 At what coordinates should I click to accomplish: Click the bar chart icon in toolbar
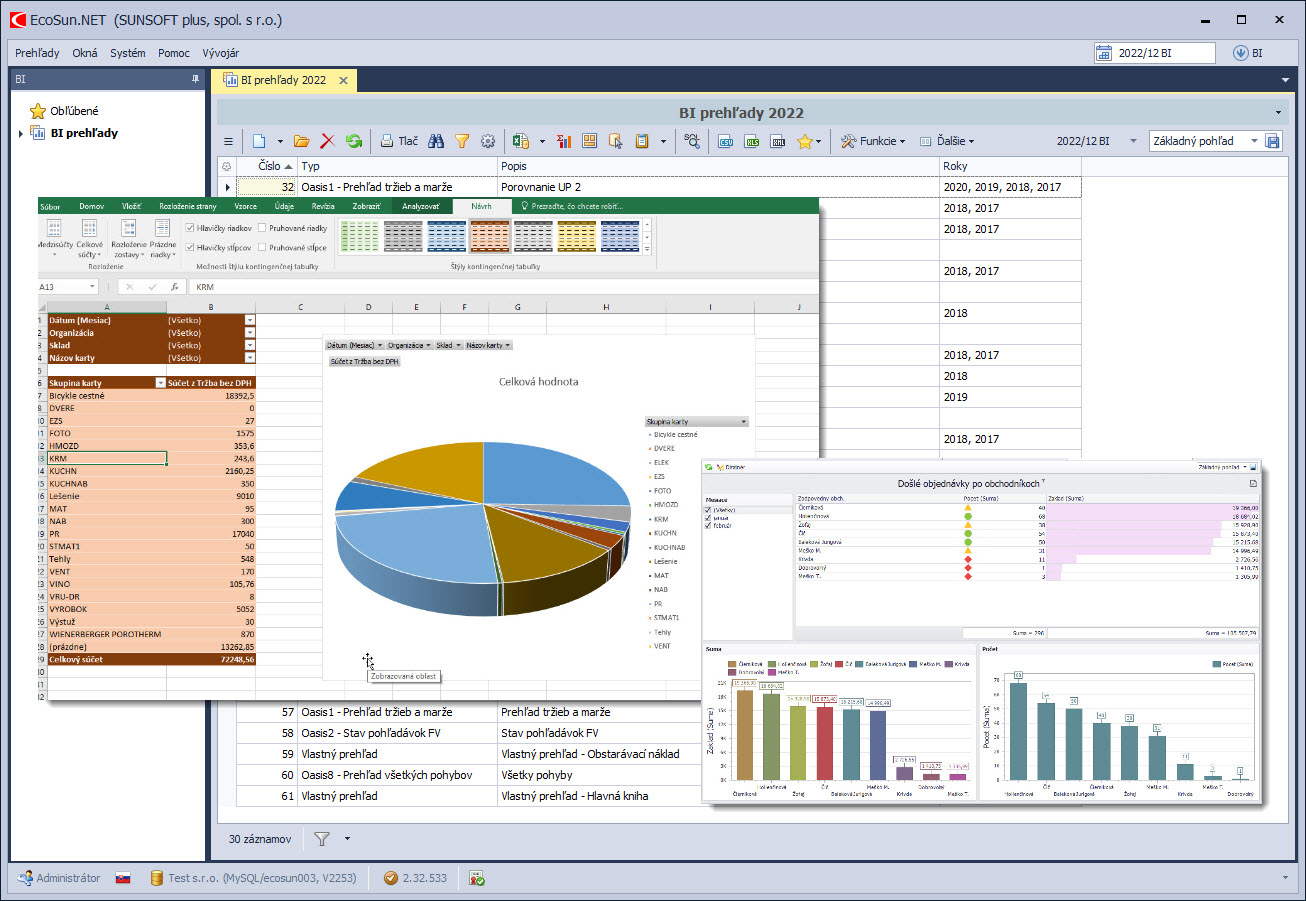coord(564,142)
